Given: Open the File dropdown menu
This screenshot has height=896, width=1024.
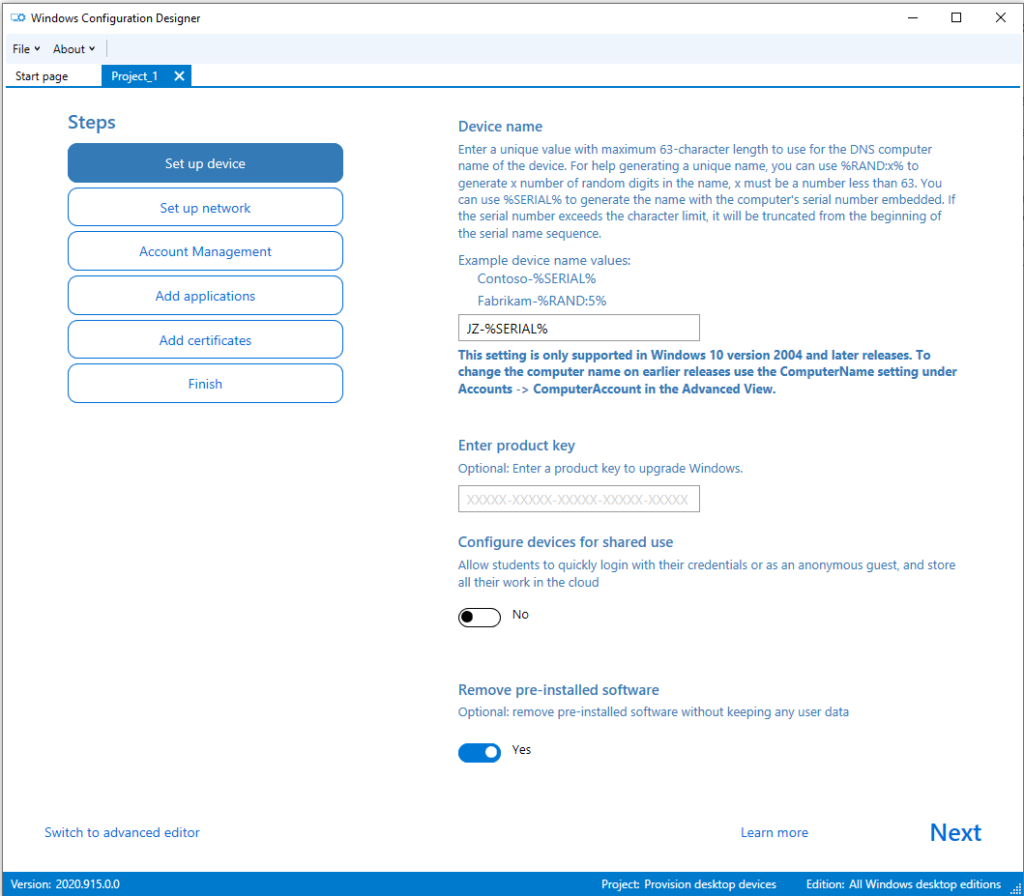Looking at the screenshot, I should [x=26, y=49].
